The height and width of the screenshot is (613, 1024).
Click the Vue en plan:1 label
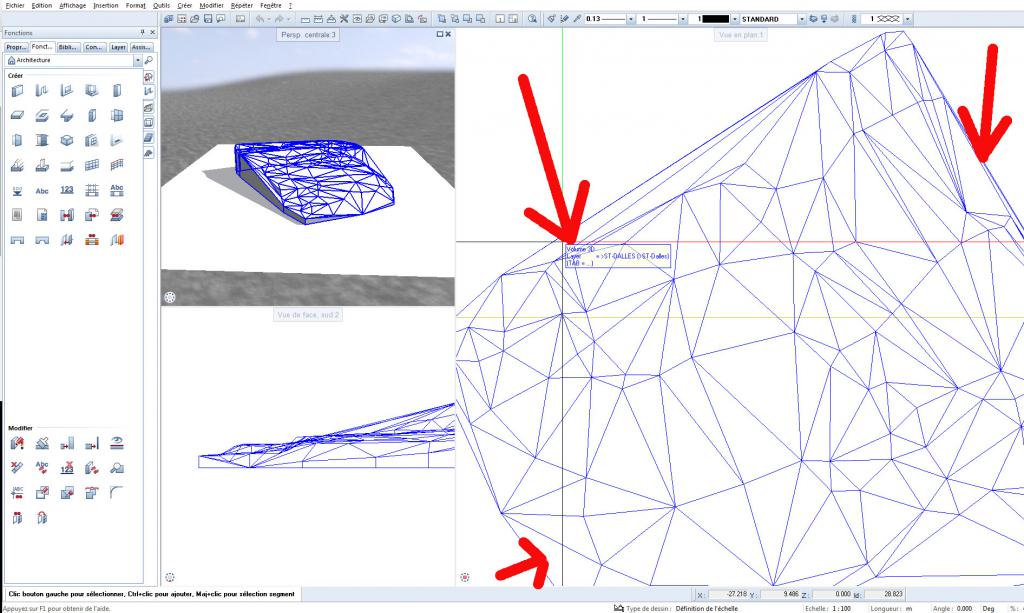741,35
